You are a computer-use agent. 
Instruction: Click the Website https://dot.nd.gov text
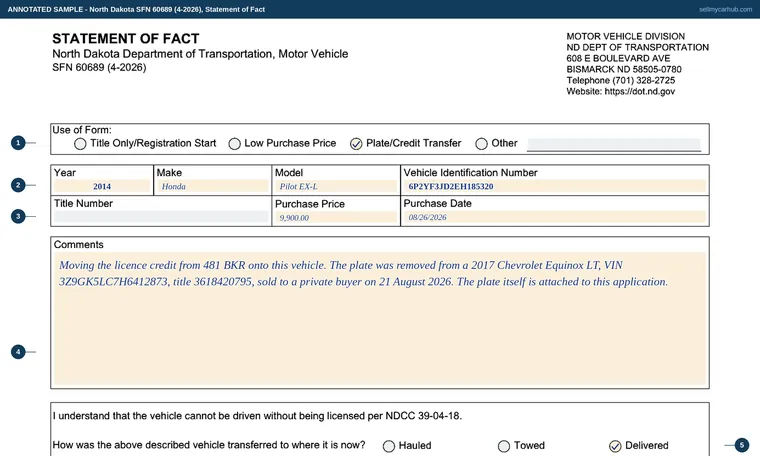point(620,91)
